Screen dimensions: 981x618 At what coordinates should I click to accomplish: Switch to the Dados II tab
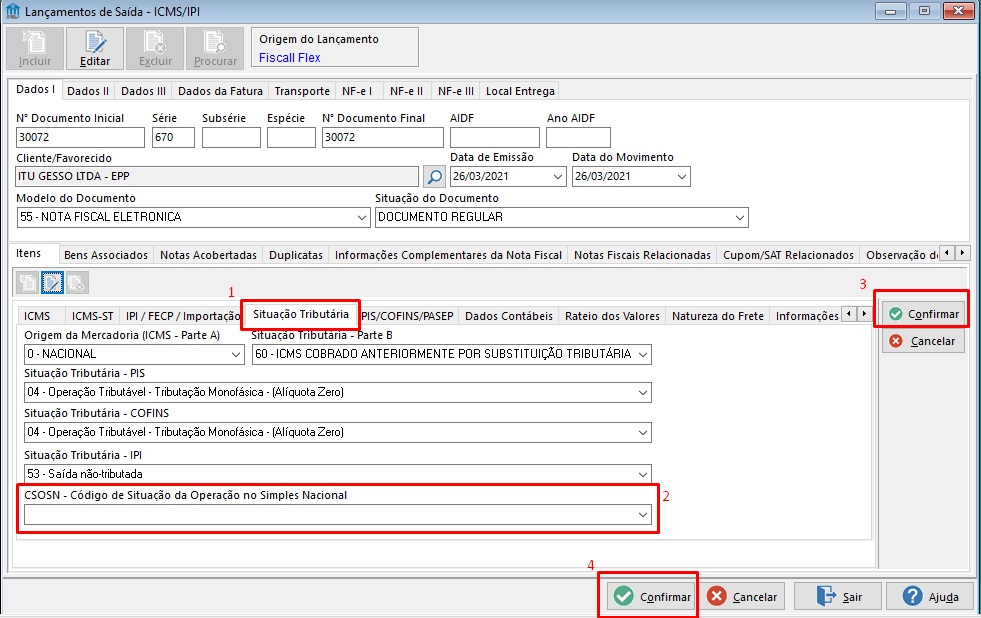[88, 91]
